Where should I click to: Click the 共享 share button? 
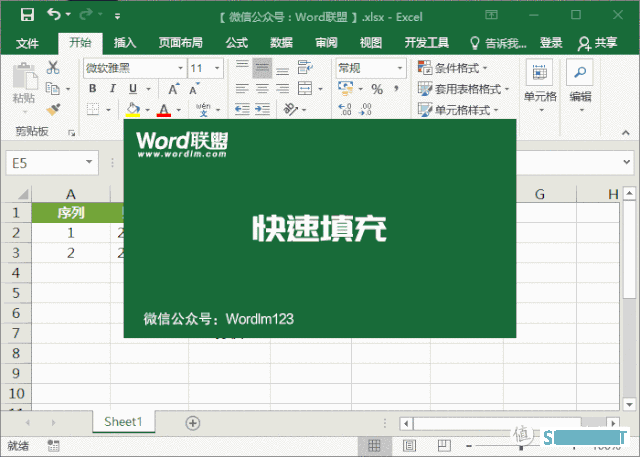point(598,43)
